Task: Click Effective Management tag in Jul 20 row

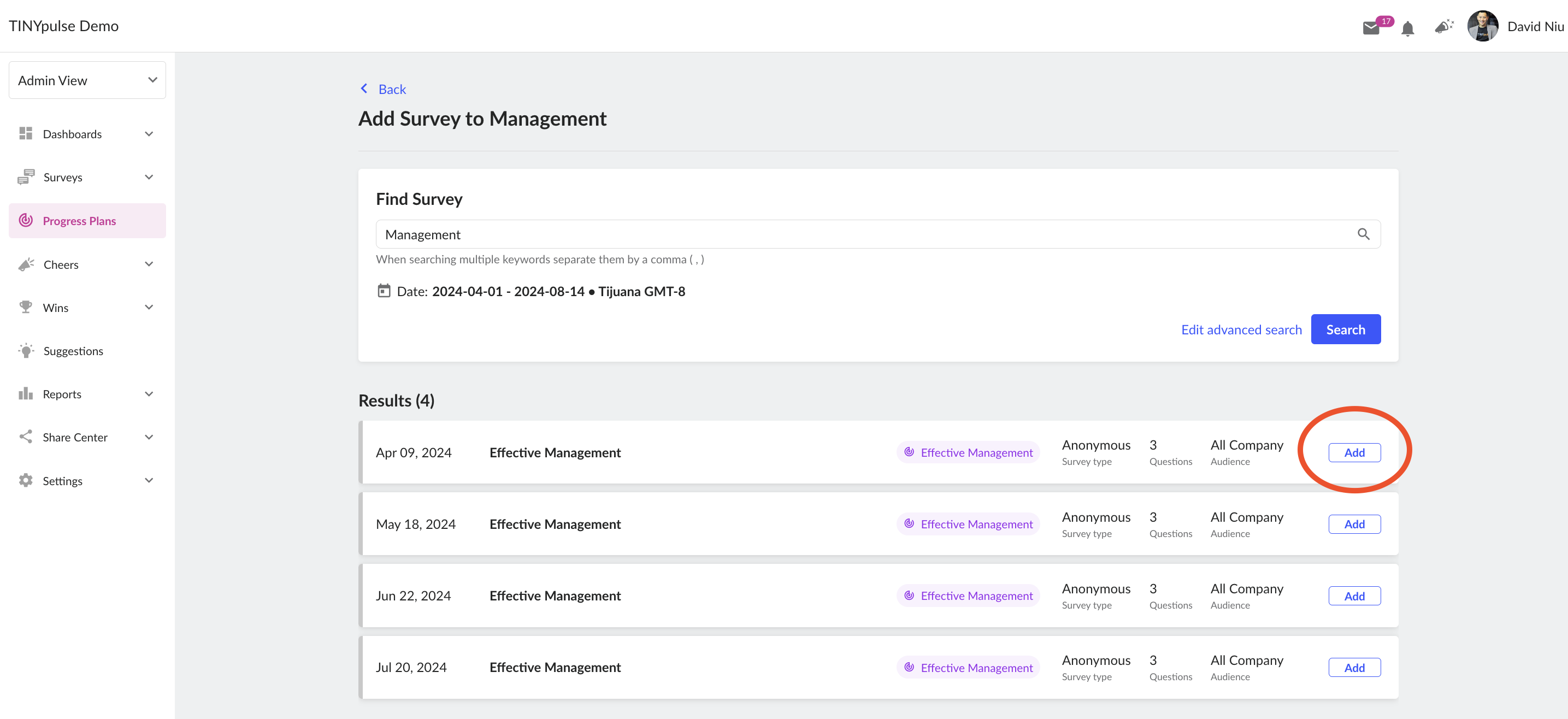Action: pyautogui.click(x=968, y=668)
